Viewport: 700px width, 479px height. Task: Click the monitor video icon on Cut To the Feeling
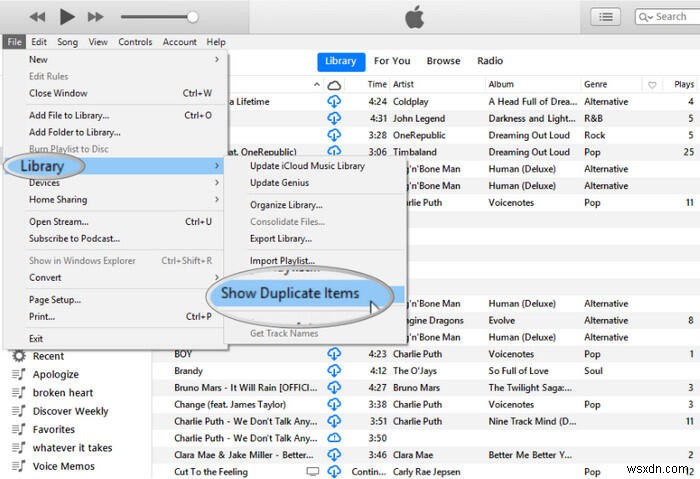[313, 472]
